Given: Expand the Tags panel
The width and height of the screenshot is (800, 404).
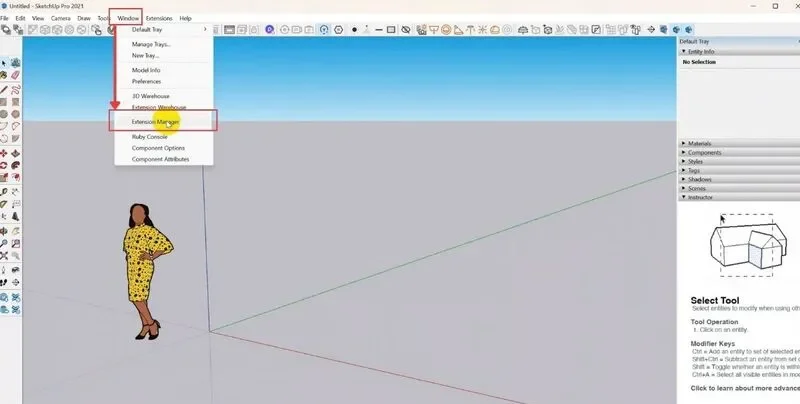Looking at the screenshot, I should 739,170.
